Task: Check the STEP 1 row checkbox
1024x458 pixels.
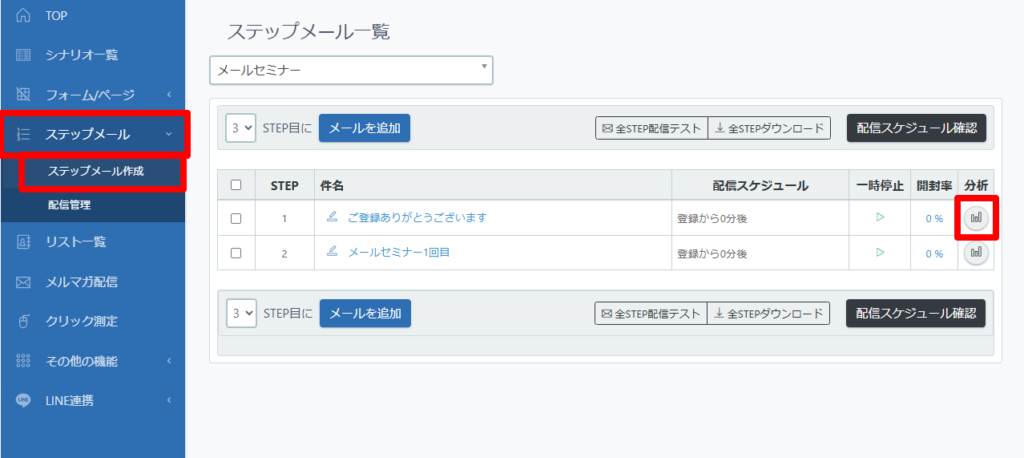Action: tap(236, 219)
